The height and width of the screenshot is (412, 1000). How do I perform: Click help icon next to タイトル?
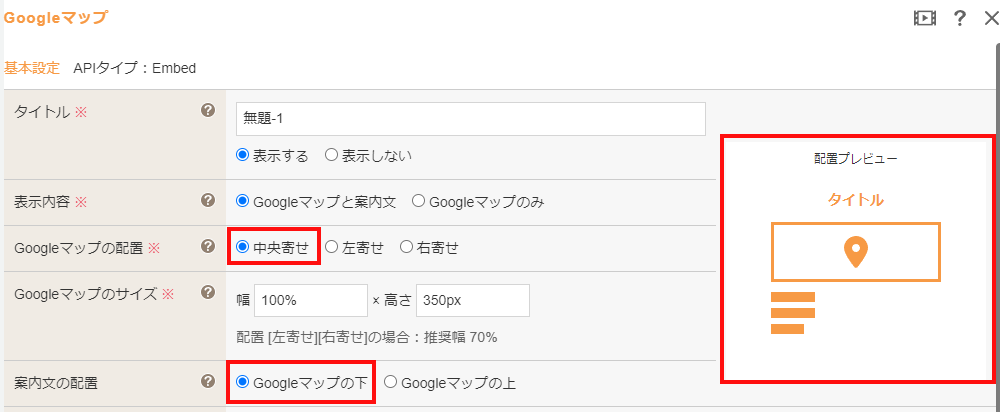(x=207, y=110)
